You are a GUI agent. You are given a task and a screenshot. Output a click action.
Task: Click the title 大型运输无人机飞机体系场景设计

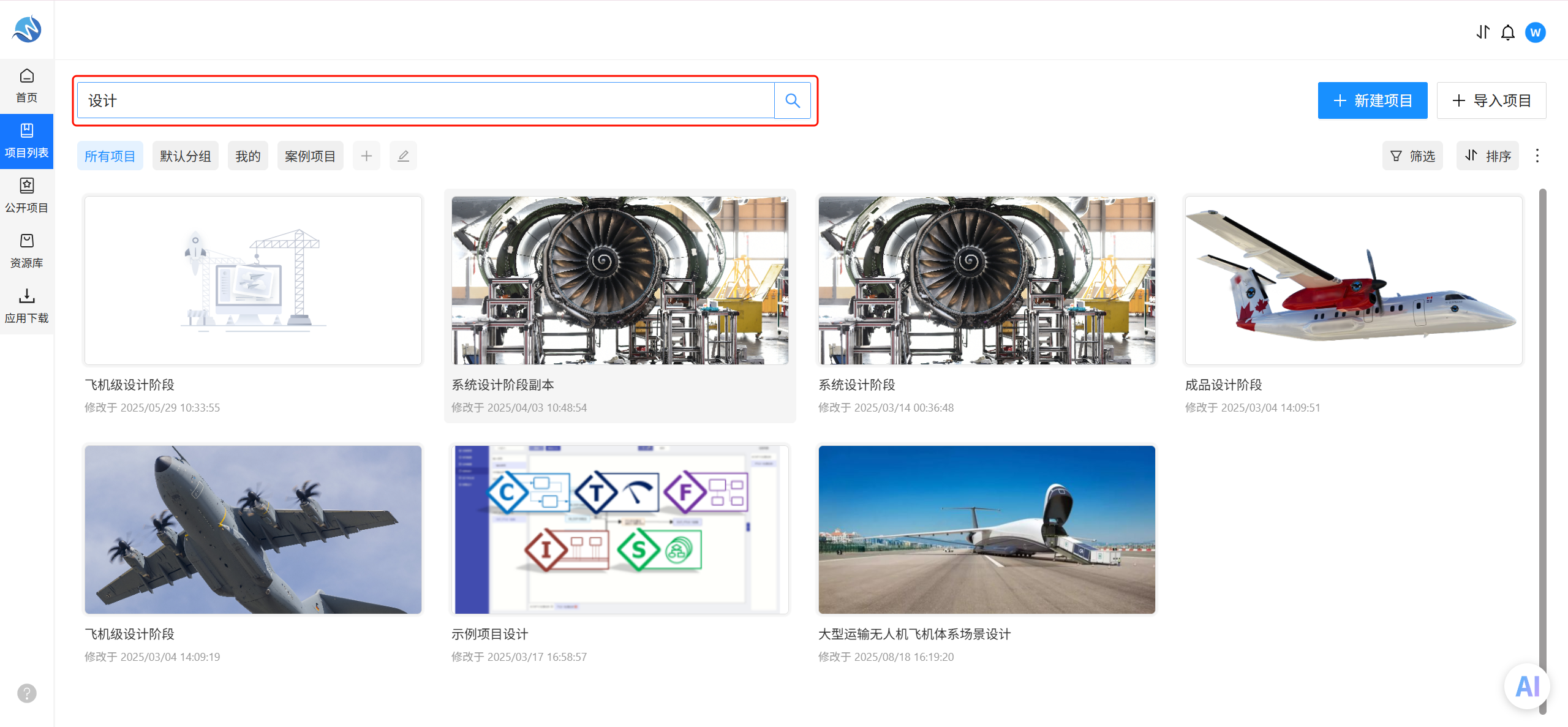coord(915,634)
